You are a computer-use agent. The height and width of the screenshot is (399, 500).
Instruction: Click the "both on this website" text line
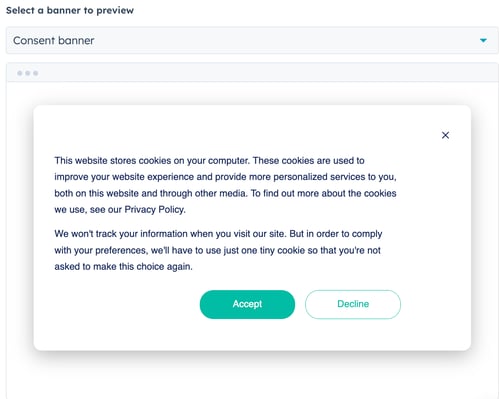pos(225,193)
